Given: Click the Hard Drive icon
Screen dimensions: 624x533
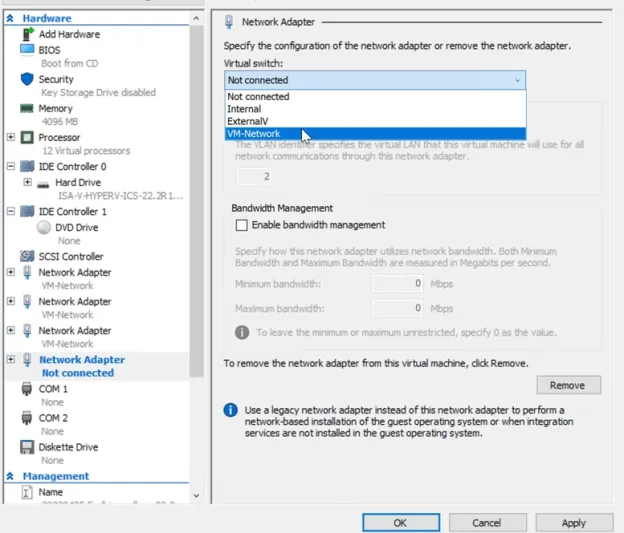Looking at the screenshot, I should tap(43, 184).
